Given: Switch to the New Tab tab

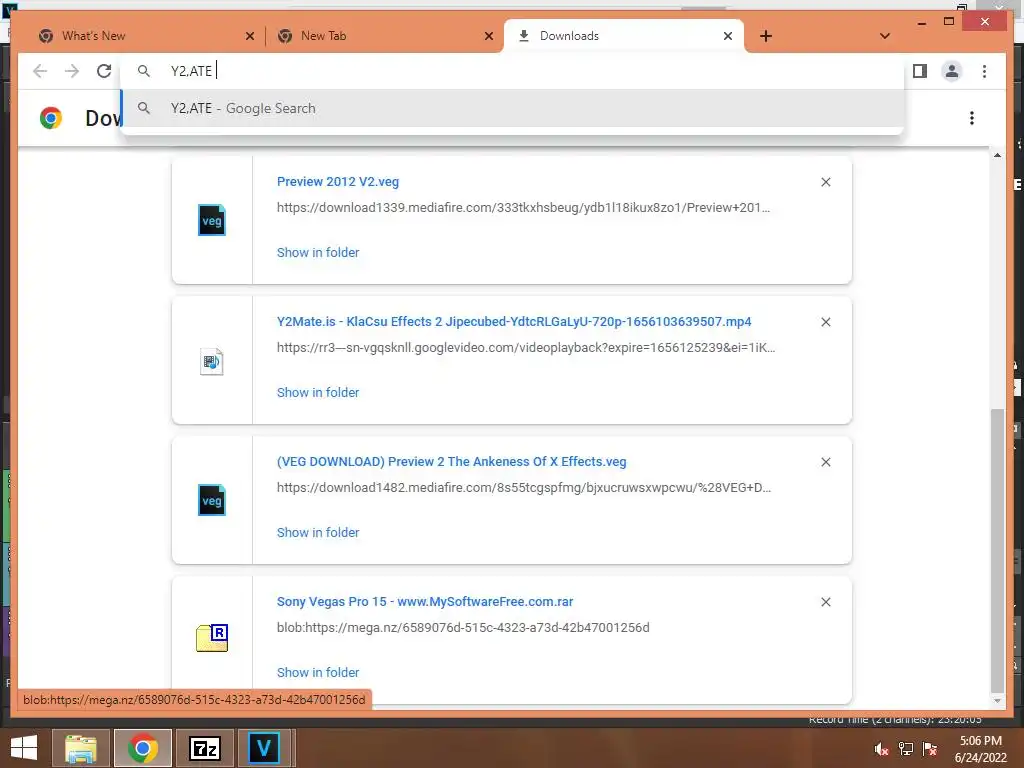Looking at the screenshot, I should pos(383,36).
